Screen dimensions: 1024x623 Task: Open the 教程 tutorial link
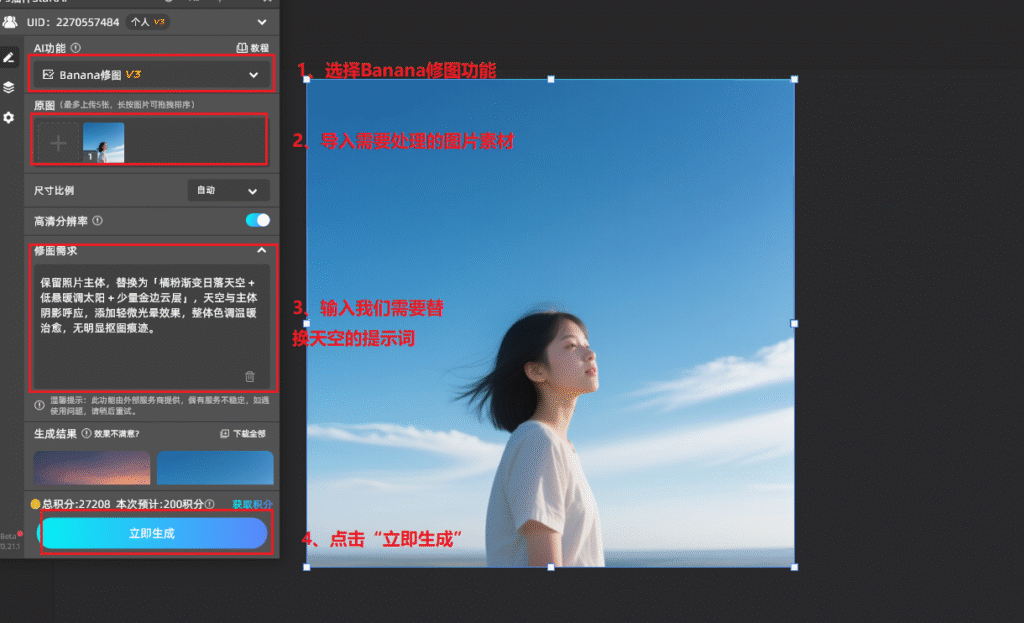point(252,47)
